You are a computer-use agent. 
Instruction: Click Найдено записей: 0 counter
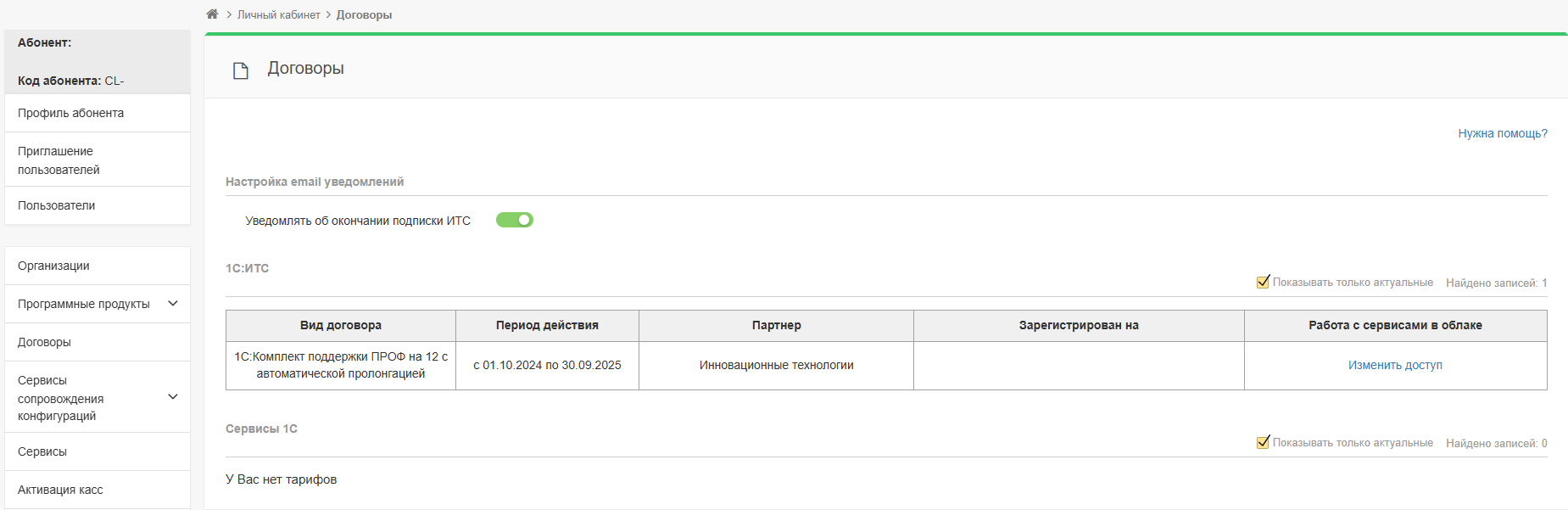point(1497,443)
